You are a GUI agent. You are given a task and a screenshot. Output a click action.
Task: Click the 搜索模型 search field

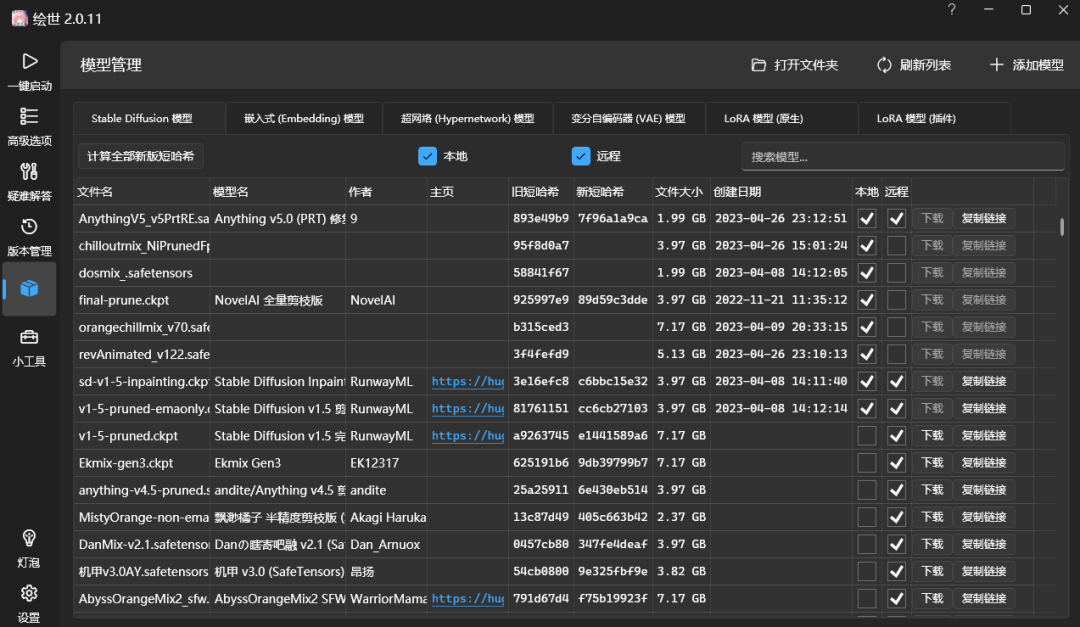pyautogui.click(x=902, y=156)
